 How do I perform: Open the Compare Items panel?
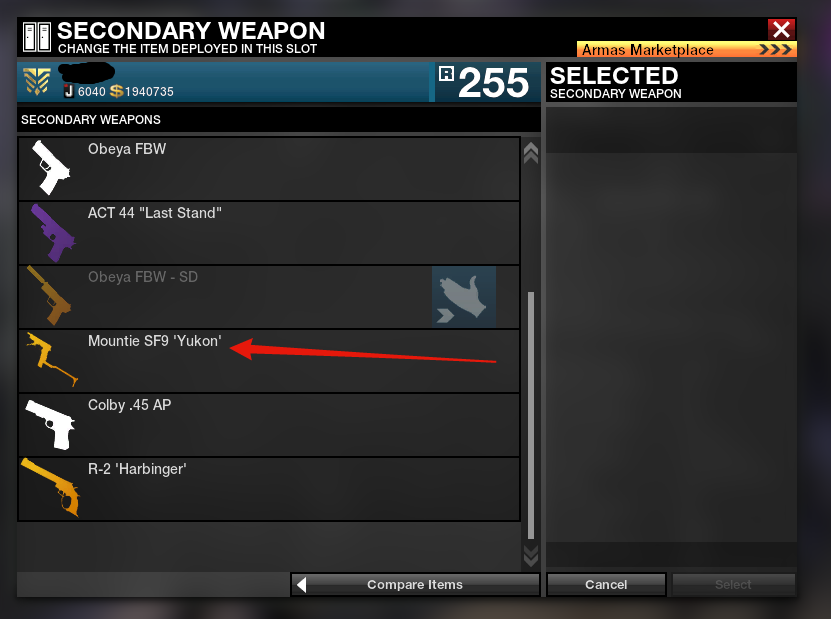(x=415, y=585)
